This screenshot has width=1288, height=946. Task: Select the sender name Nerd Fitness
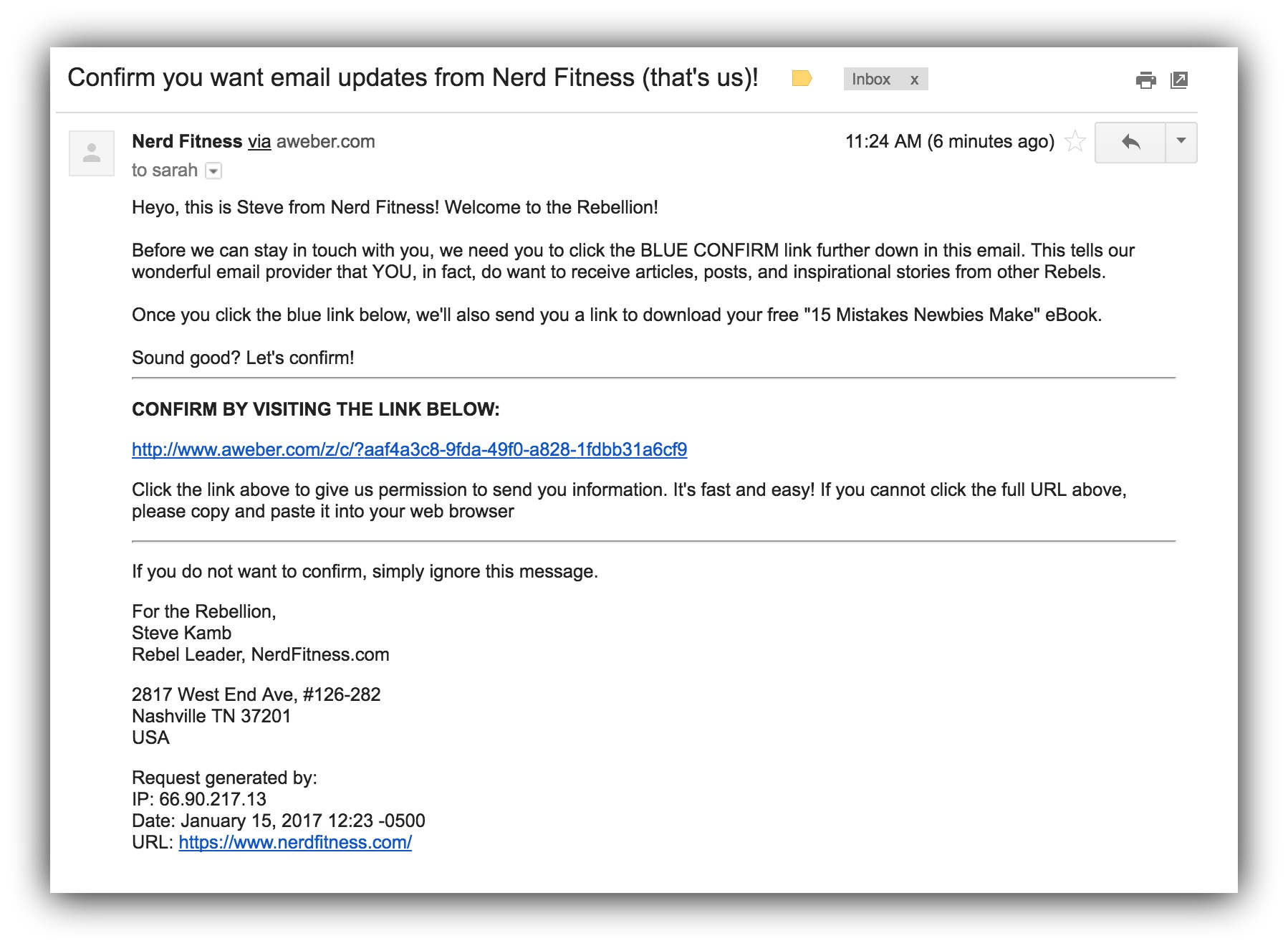pos(187,142)
